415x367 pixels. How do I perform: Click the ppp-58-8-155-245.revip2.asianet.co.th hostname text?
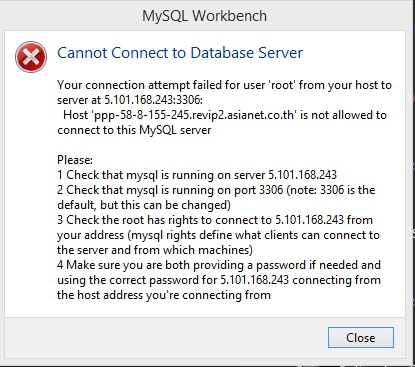tap(194, 115)
